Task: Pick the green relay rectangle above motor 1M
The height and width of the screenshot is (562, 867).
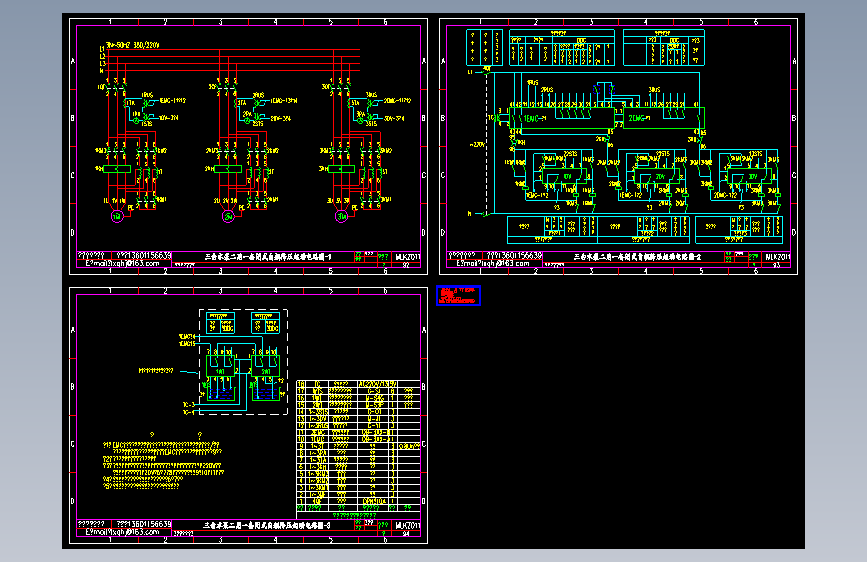Action: click(x=117, y=169)
